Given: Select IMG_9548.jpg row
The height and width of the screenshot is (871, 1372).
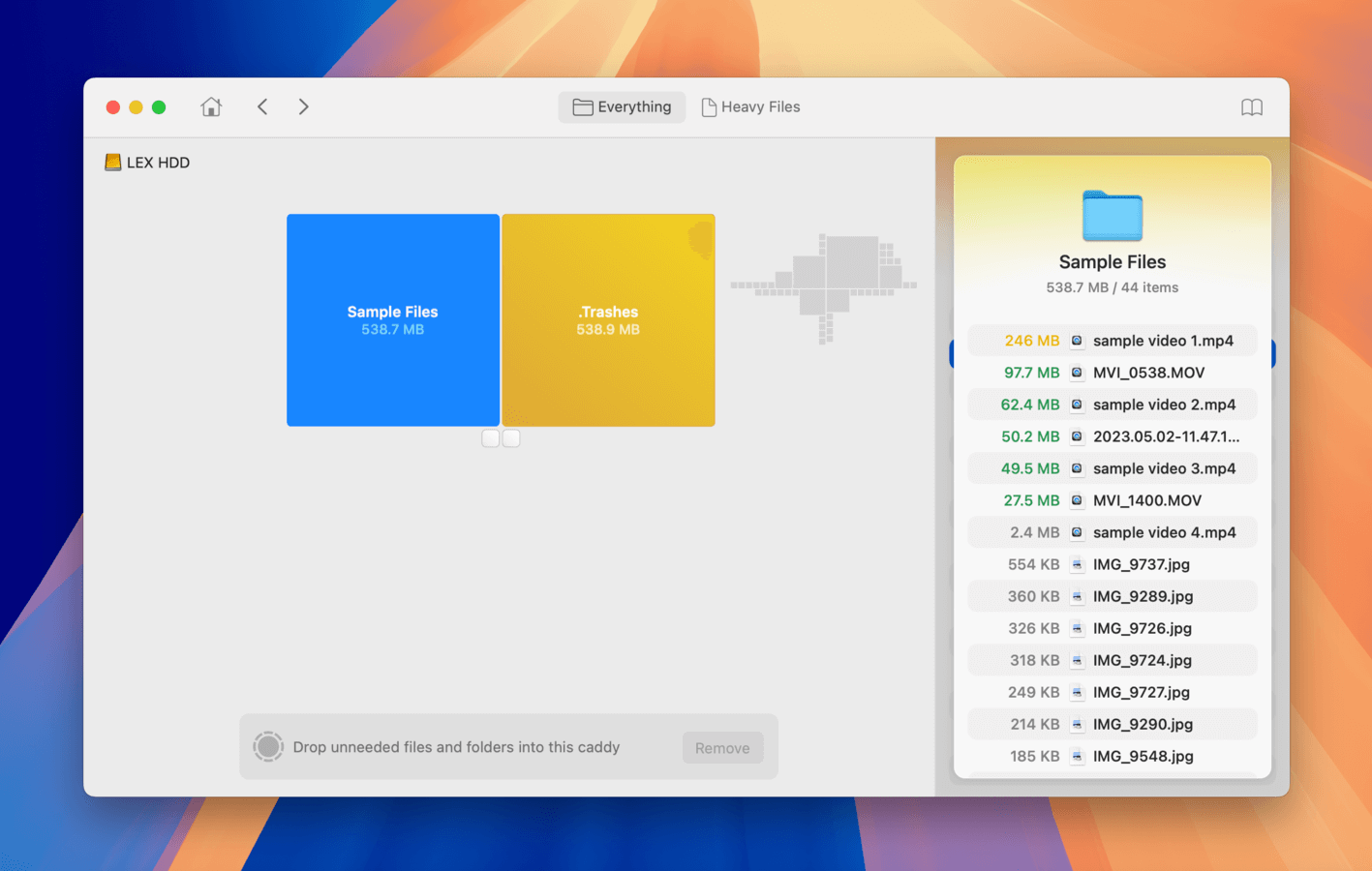Looking at the screenshot, I should [1113, 756].
